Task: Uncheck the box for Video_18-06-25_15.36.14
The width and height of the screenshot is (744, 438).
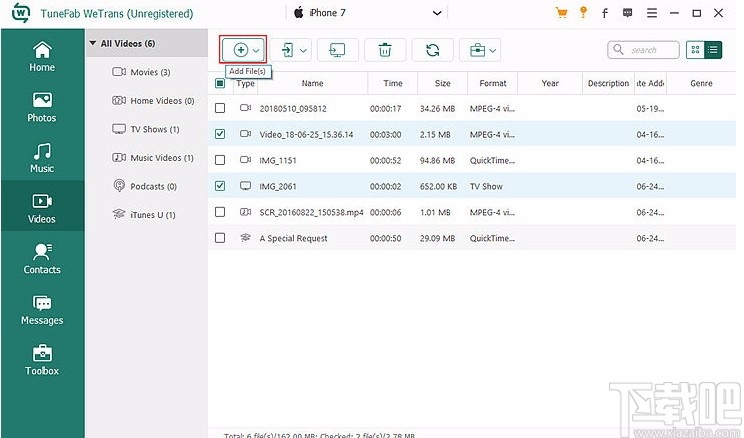Action: (220, 134)
